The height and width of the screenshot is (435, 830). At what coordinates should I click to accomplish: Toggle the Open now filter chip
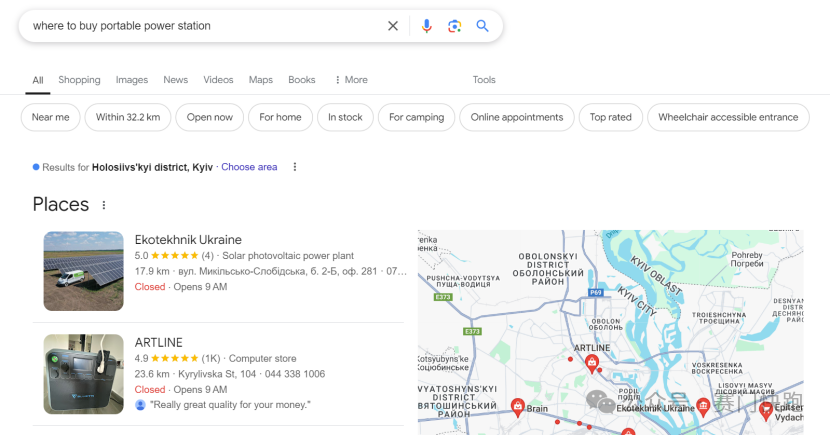tap(210, 117)
